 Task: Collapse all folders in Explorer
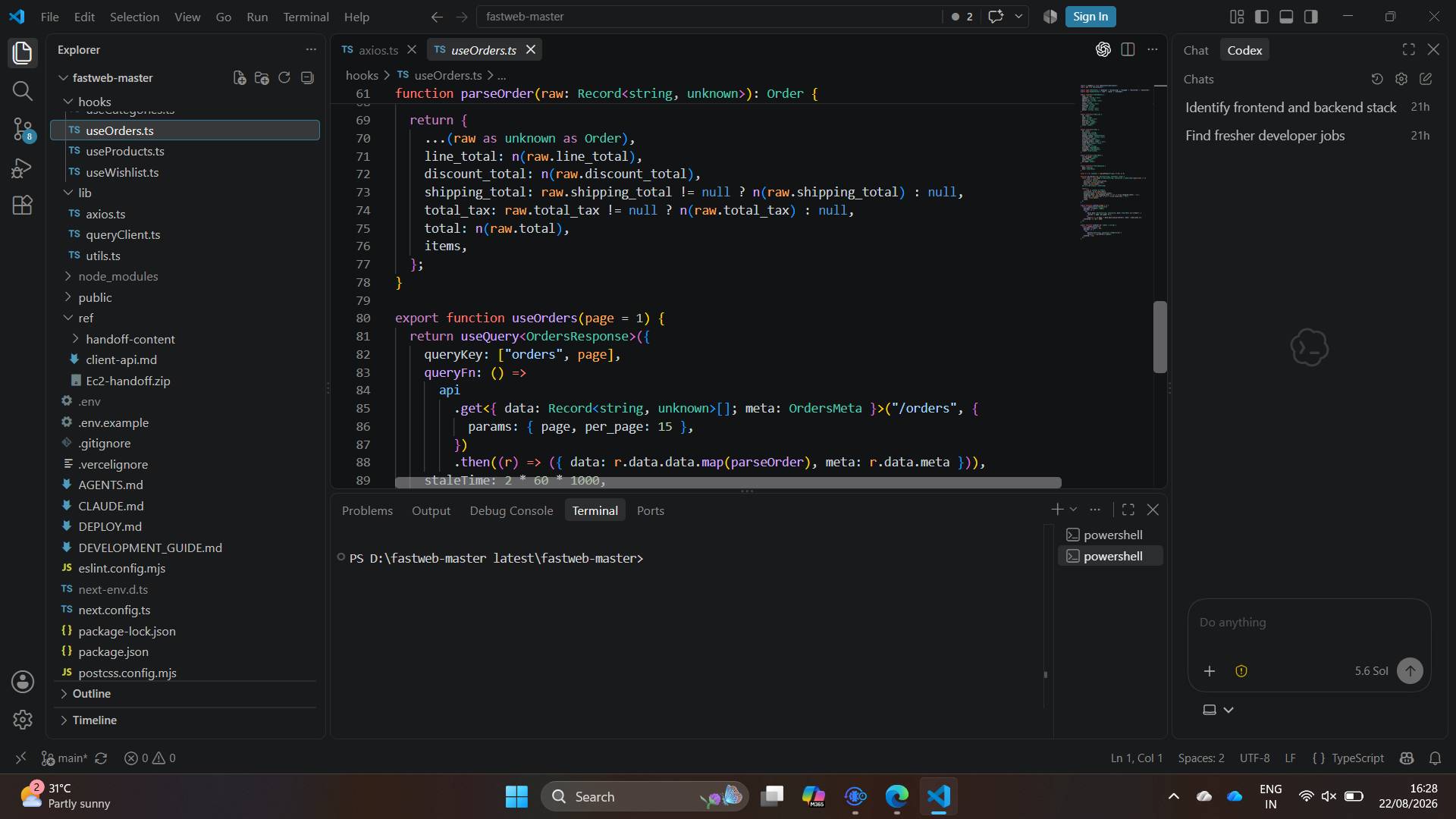click(307, 77)
